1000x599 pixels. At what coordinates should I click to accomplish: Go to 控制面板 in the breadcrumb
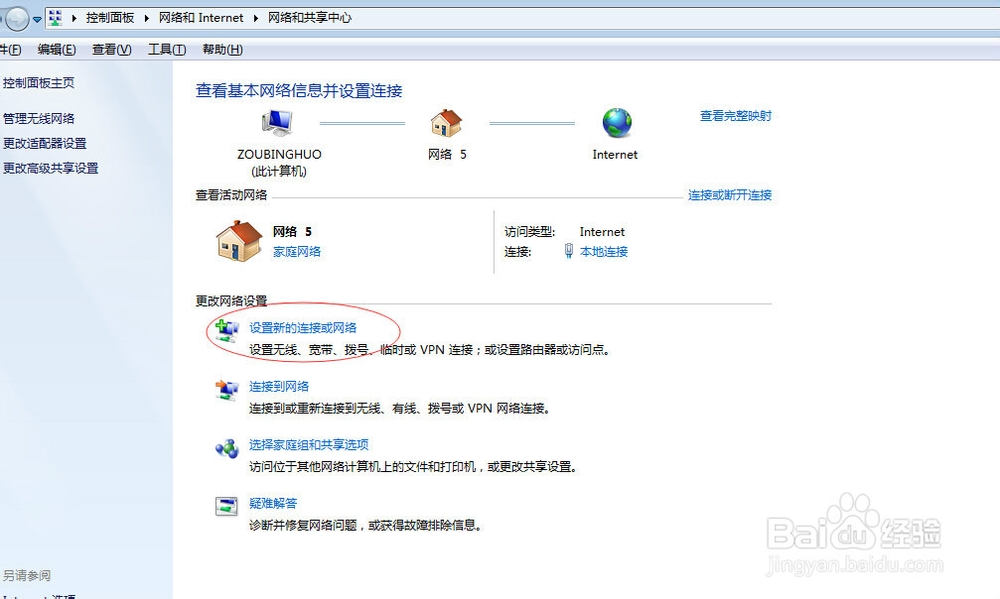pos(110,18)
